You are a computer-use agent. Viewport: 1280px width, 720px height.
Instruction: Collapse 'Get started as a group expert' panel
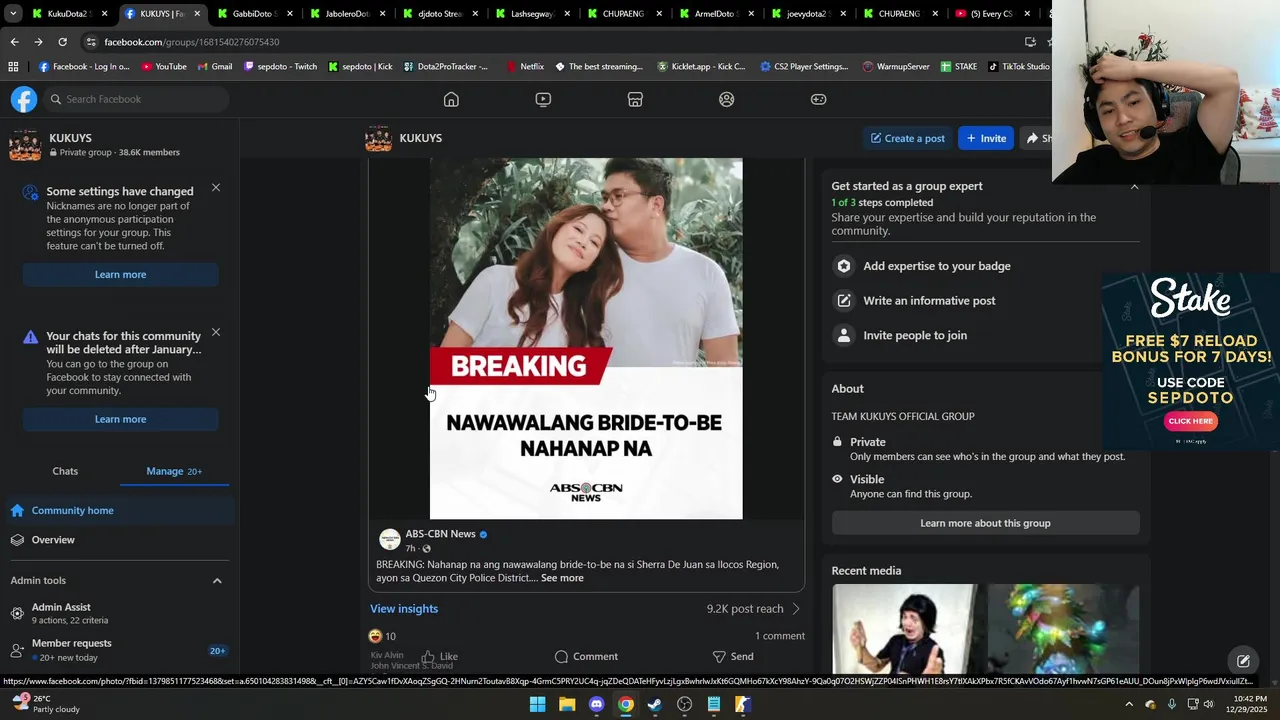1134,187
